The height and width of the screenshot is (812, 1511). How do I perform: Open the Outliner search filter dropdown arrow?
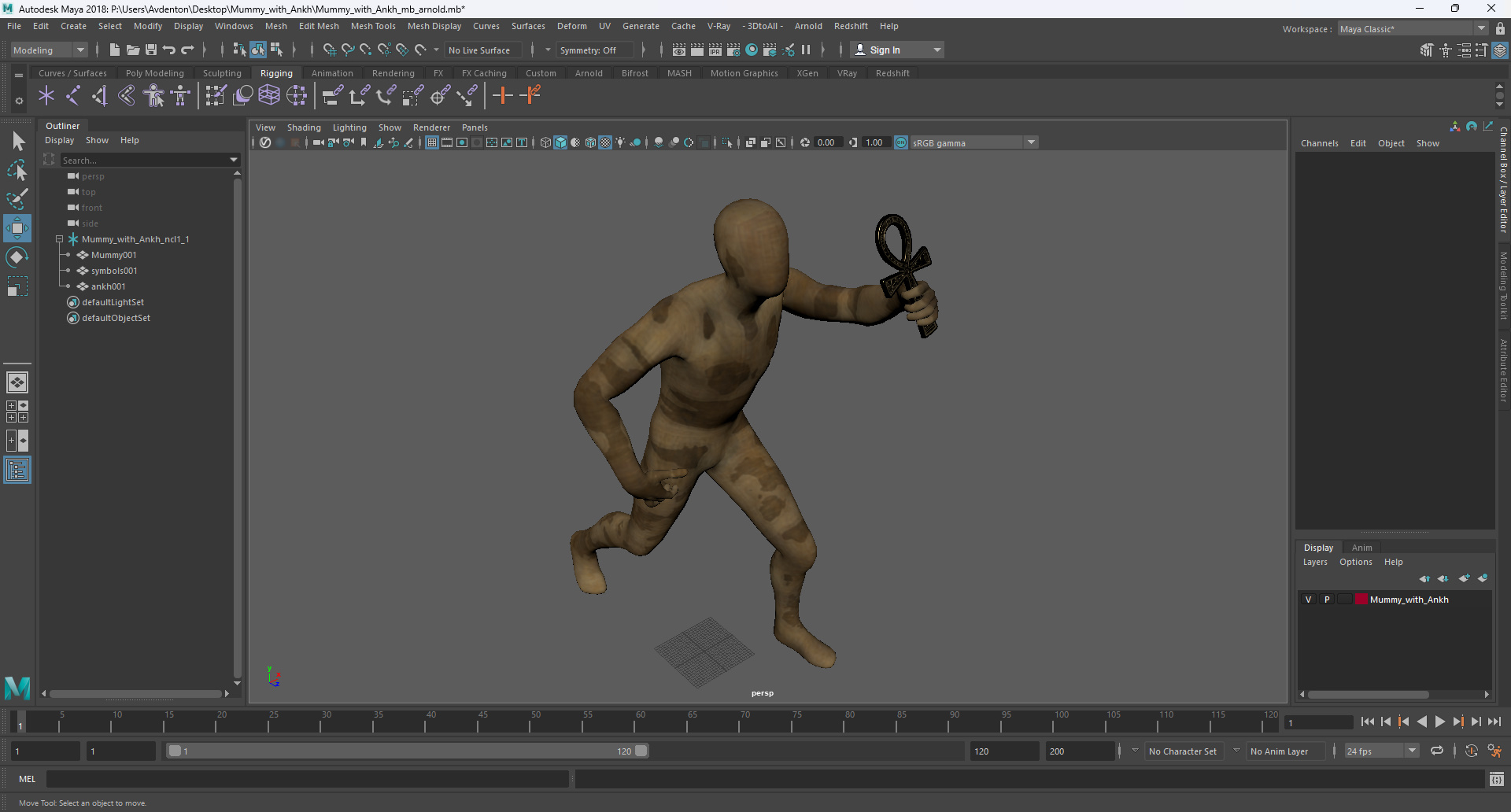[x=234, y=160]
